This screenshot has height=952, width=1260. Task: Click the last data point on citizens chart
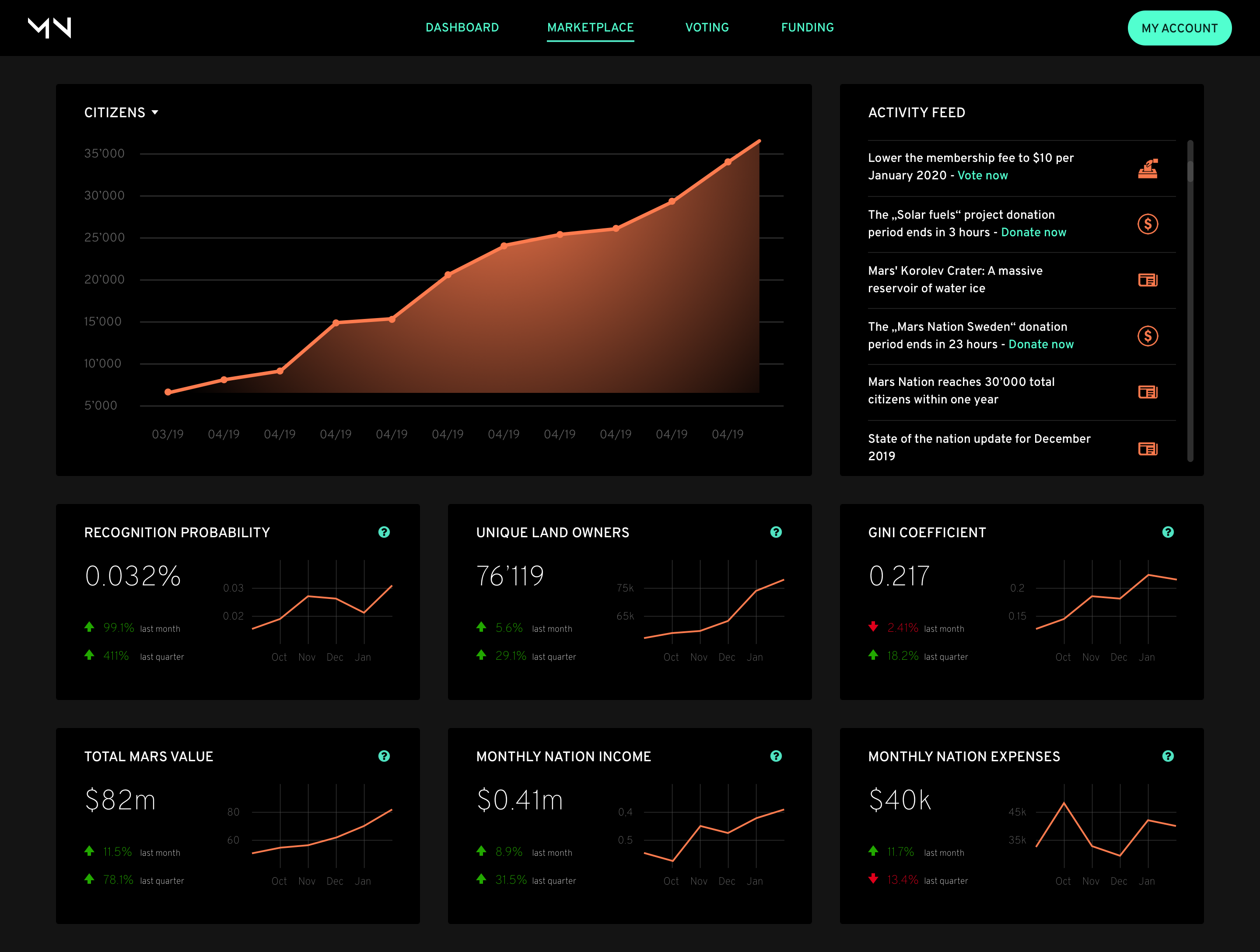coord(728,162)
